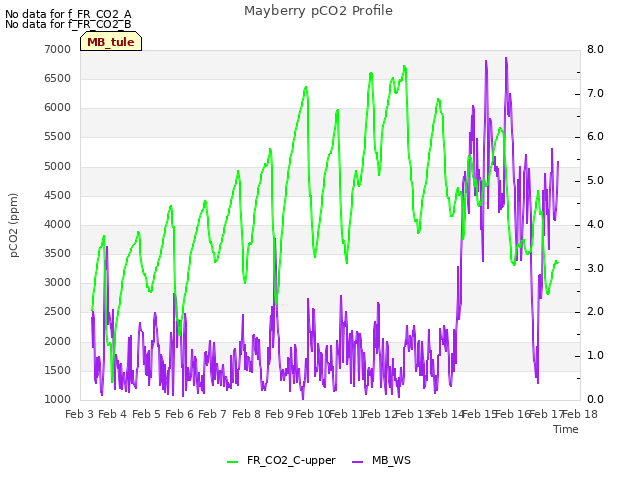Click the Feb 17 date label
Image resolution: width=640 pixels, height=480 pixels.
click(546, 414)
